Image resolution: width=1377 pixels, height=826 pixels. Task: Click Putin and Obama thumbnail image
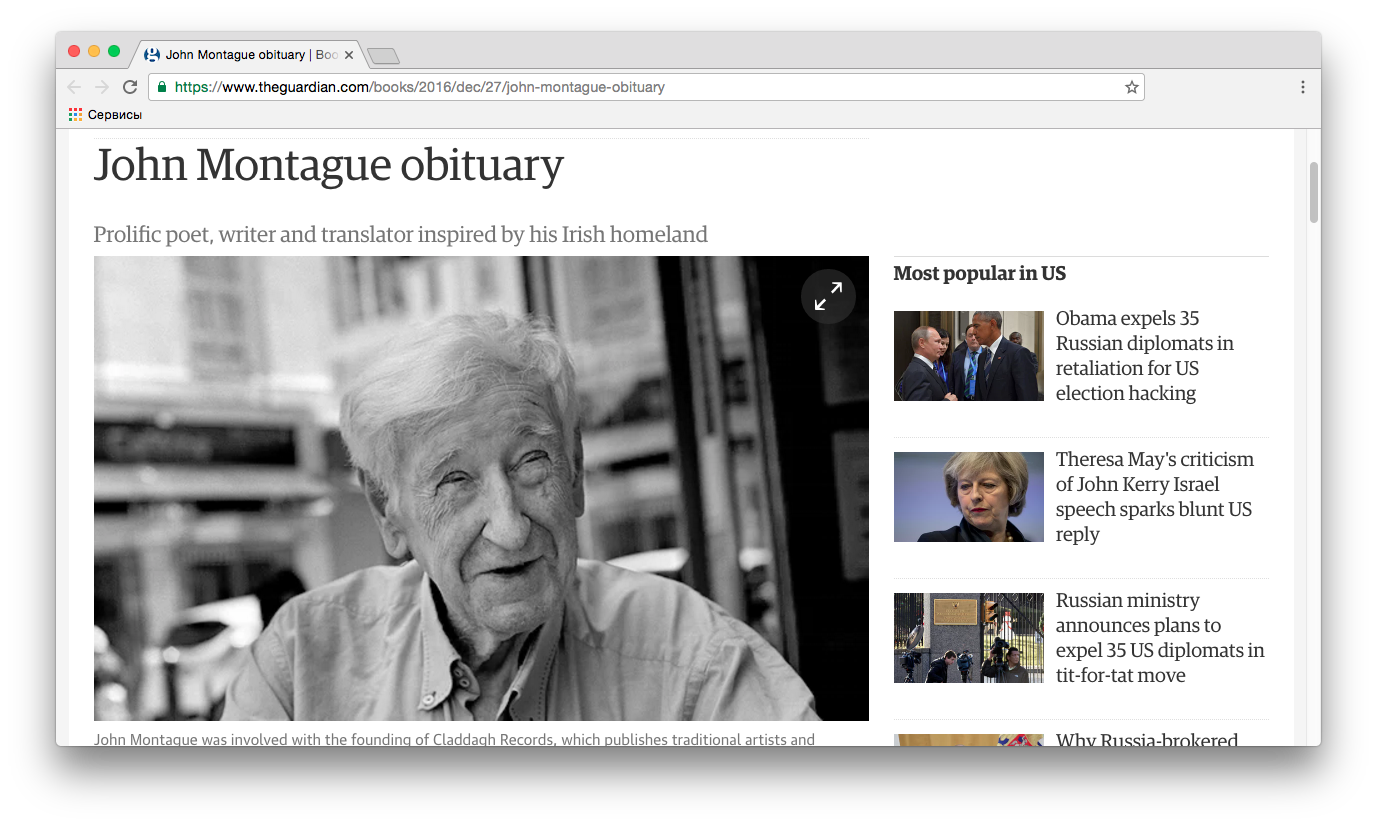tap(968, 356)
